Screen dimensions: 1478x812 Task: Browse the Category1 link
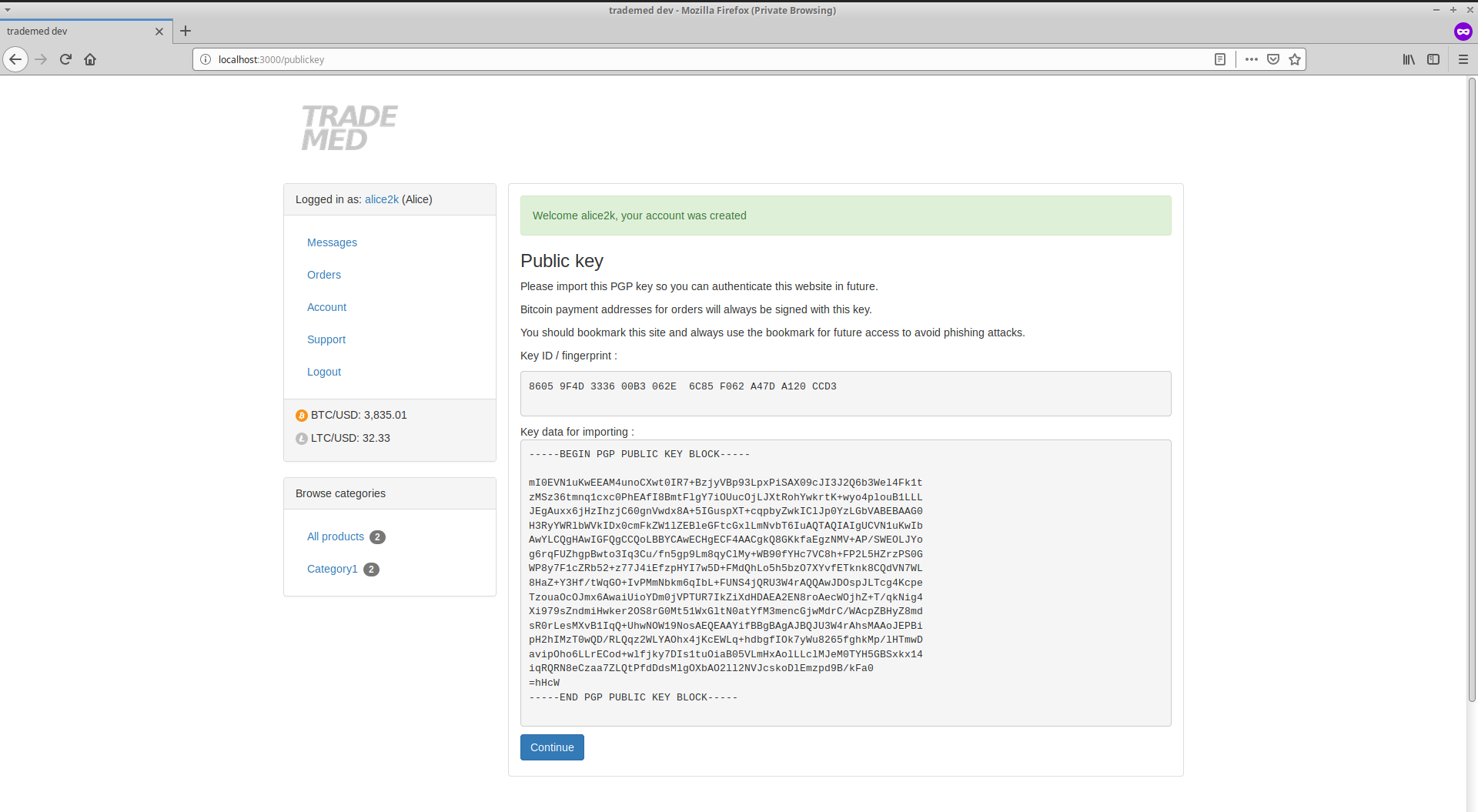point(332,569)
